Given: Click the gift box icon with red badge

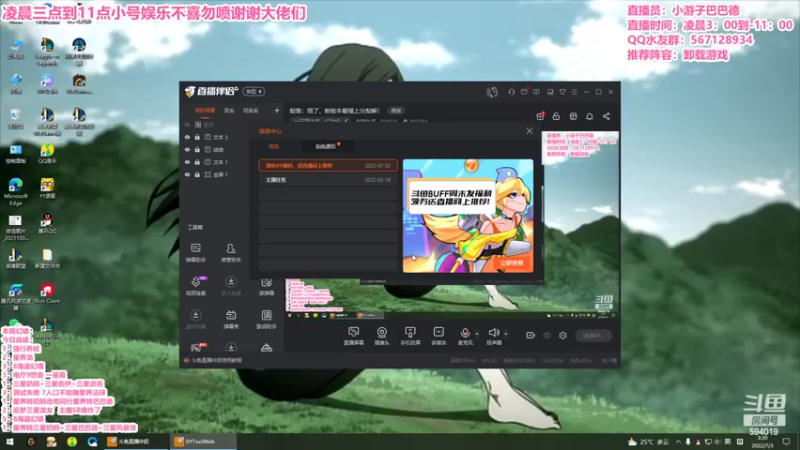Looking at the screenshot, I should (x=540, y=116).
